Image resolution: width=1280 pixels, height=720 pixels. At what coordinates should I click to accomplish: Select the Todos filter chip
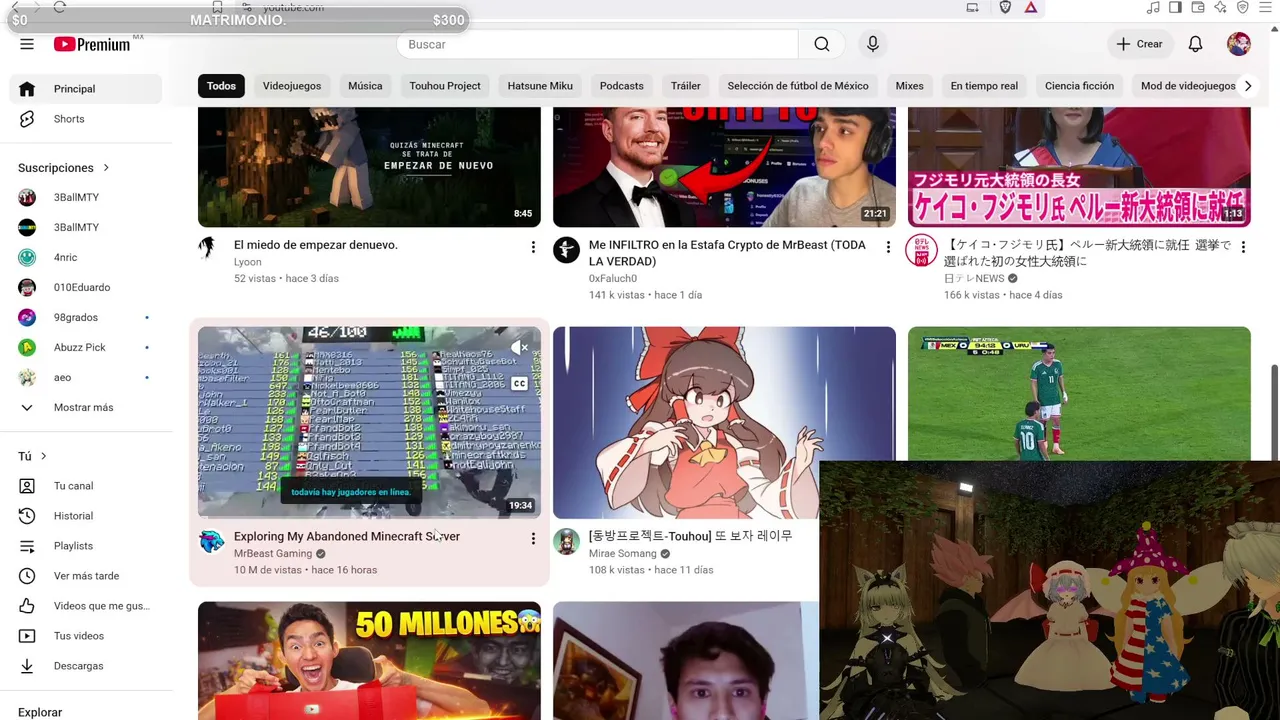221,86
